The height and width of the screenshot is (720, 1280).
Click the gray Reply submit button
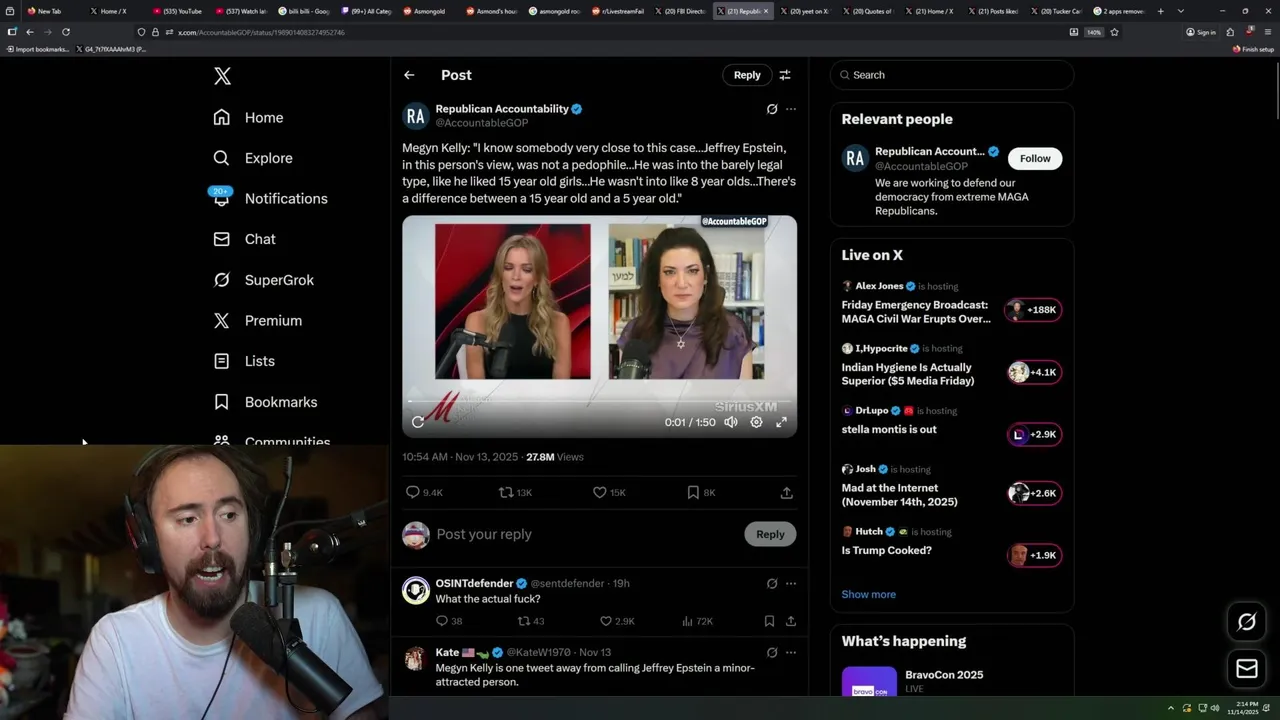[770, 534]
